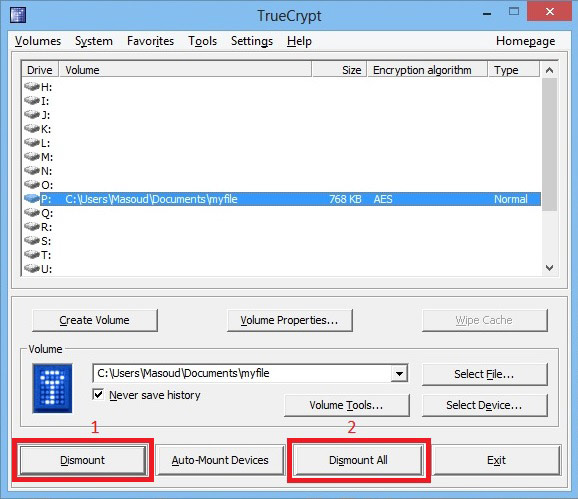Image resolution: width=578 pixels, height=499 pixels.
Task: Click the Dismount All button
Action: tap(358, 460)
